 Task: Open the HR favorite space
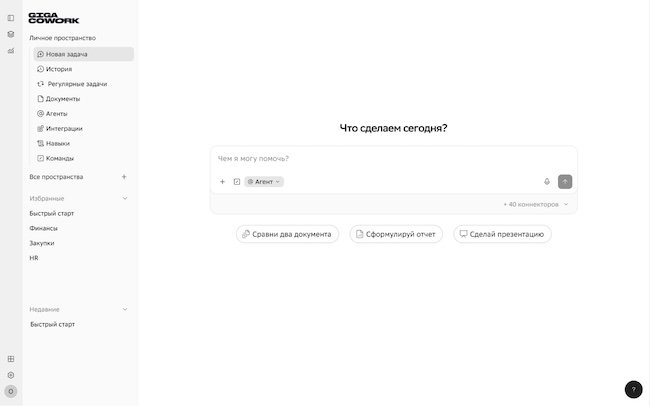tap(34, 258)
